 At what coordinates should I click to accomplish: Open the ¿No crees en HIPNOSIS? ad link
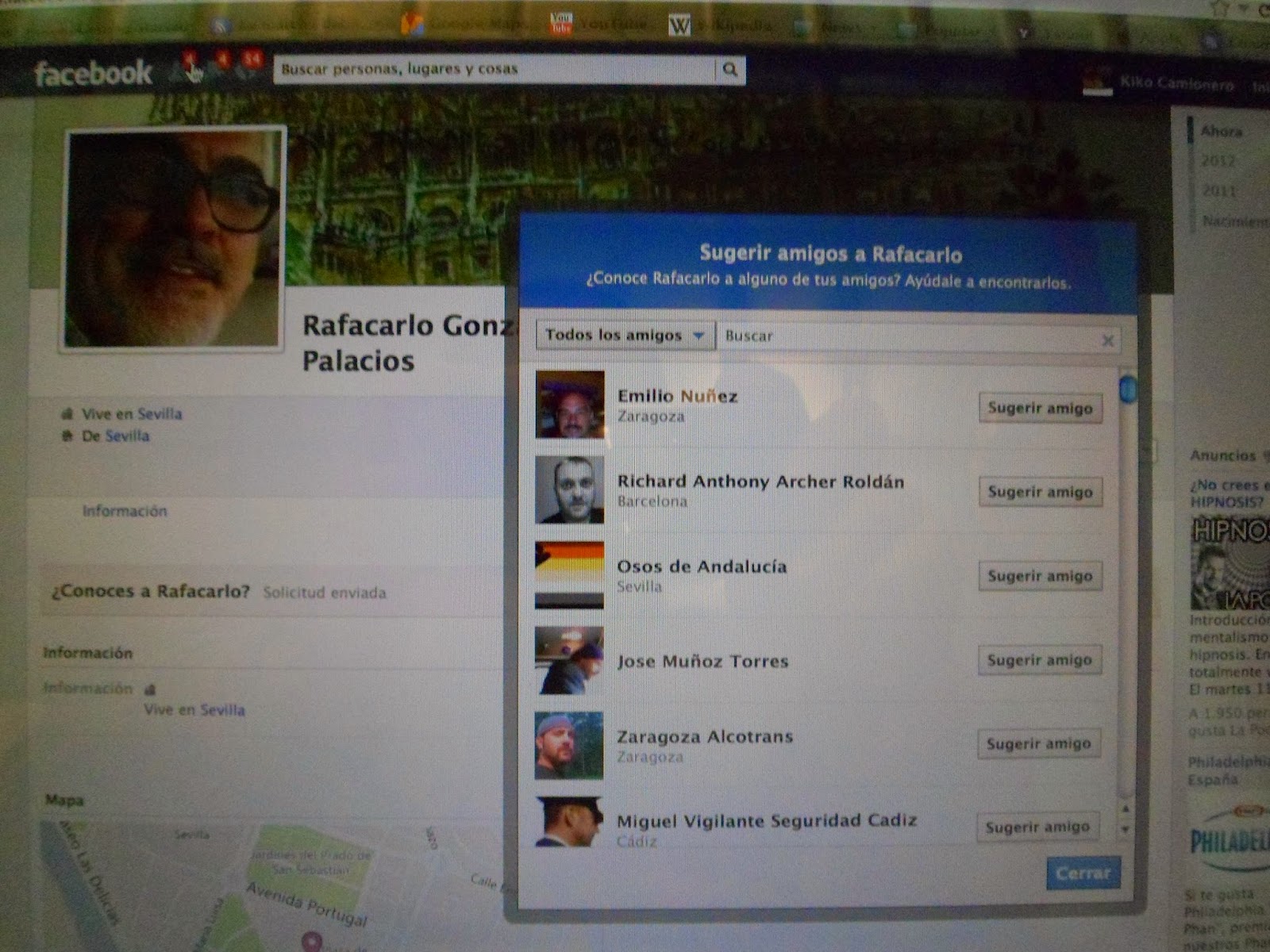point(1230,493)
